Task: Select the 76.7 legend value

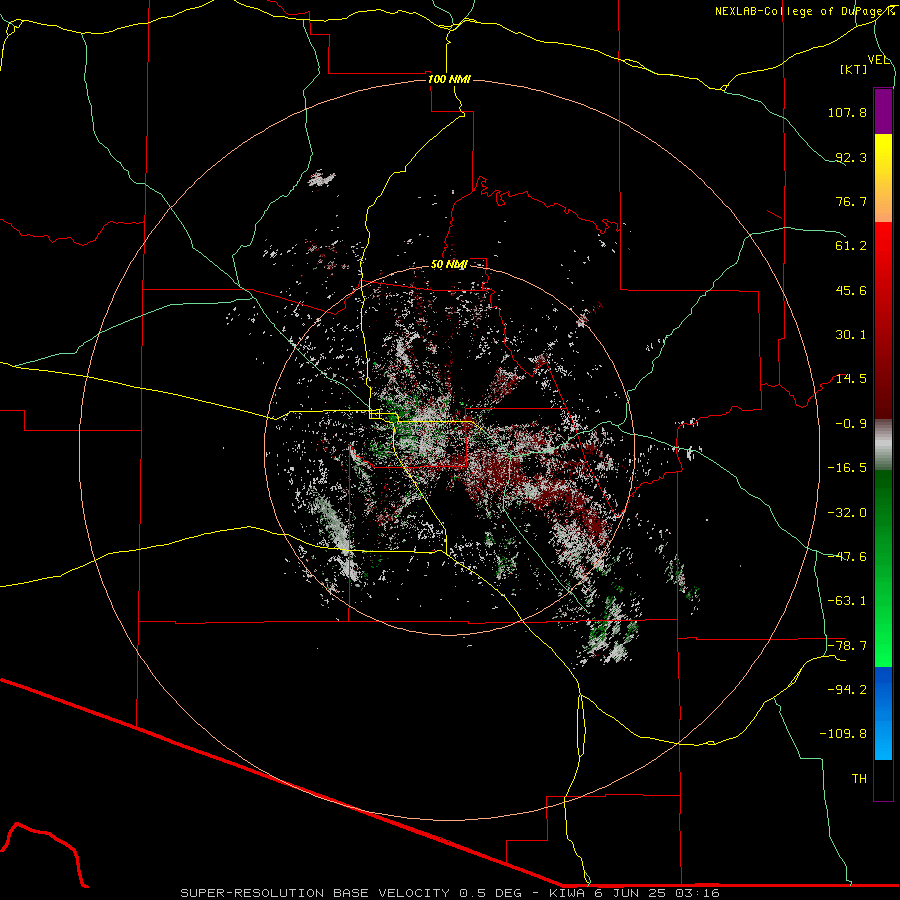Action: [x=851, y=201]
